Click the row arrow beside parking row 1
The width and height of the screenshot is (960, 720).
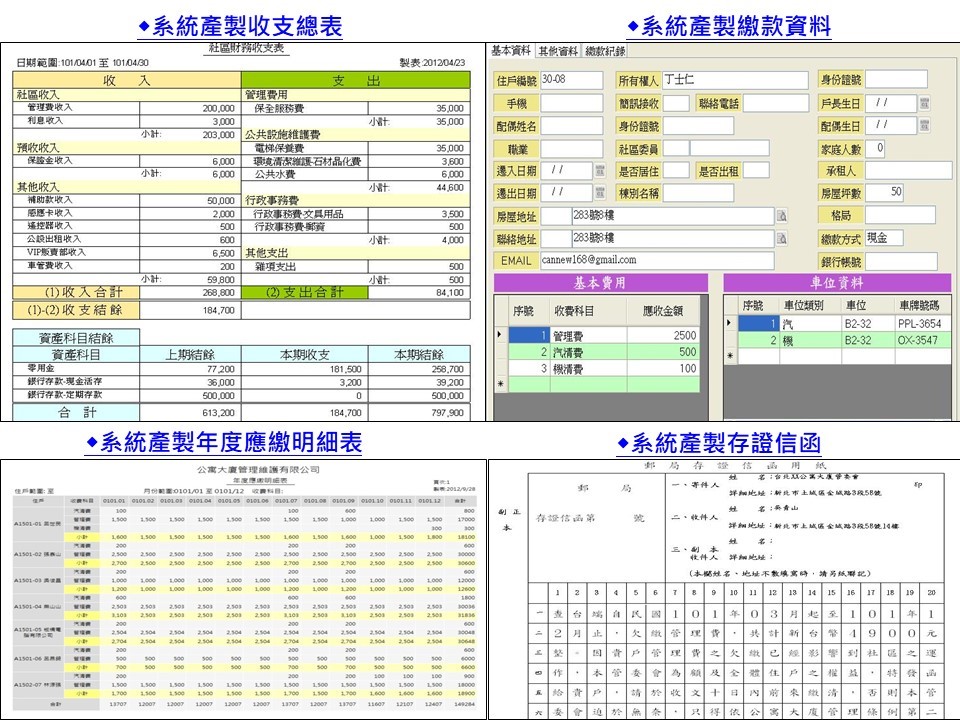[x=729, y=322]
